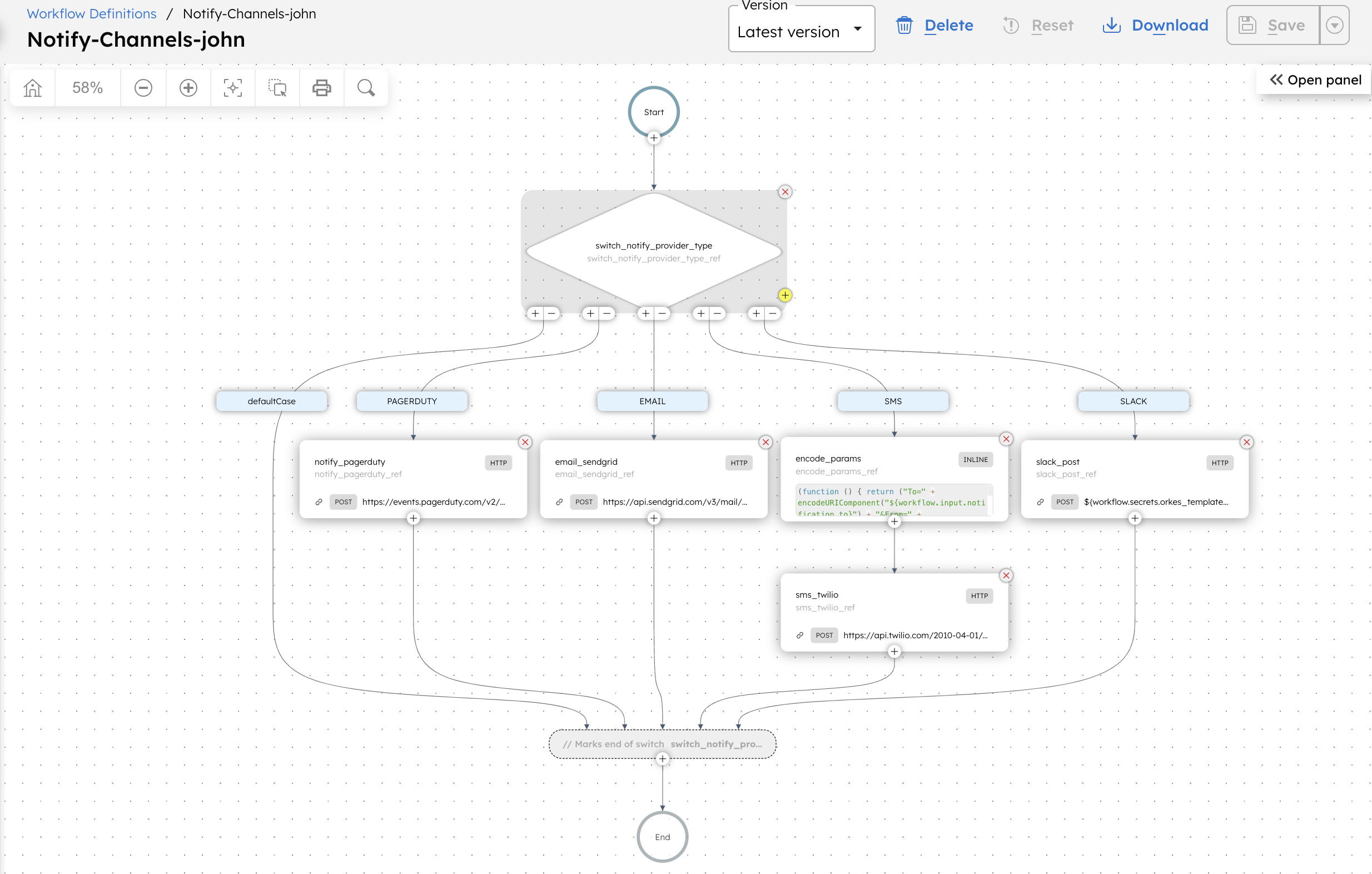
Task: Remove defaultCase branch with minus
Action: click(551, 314)
